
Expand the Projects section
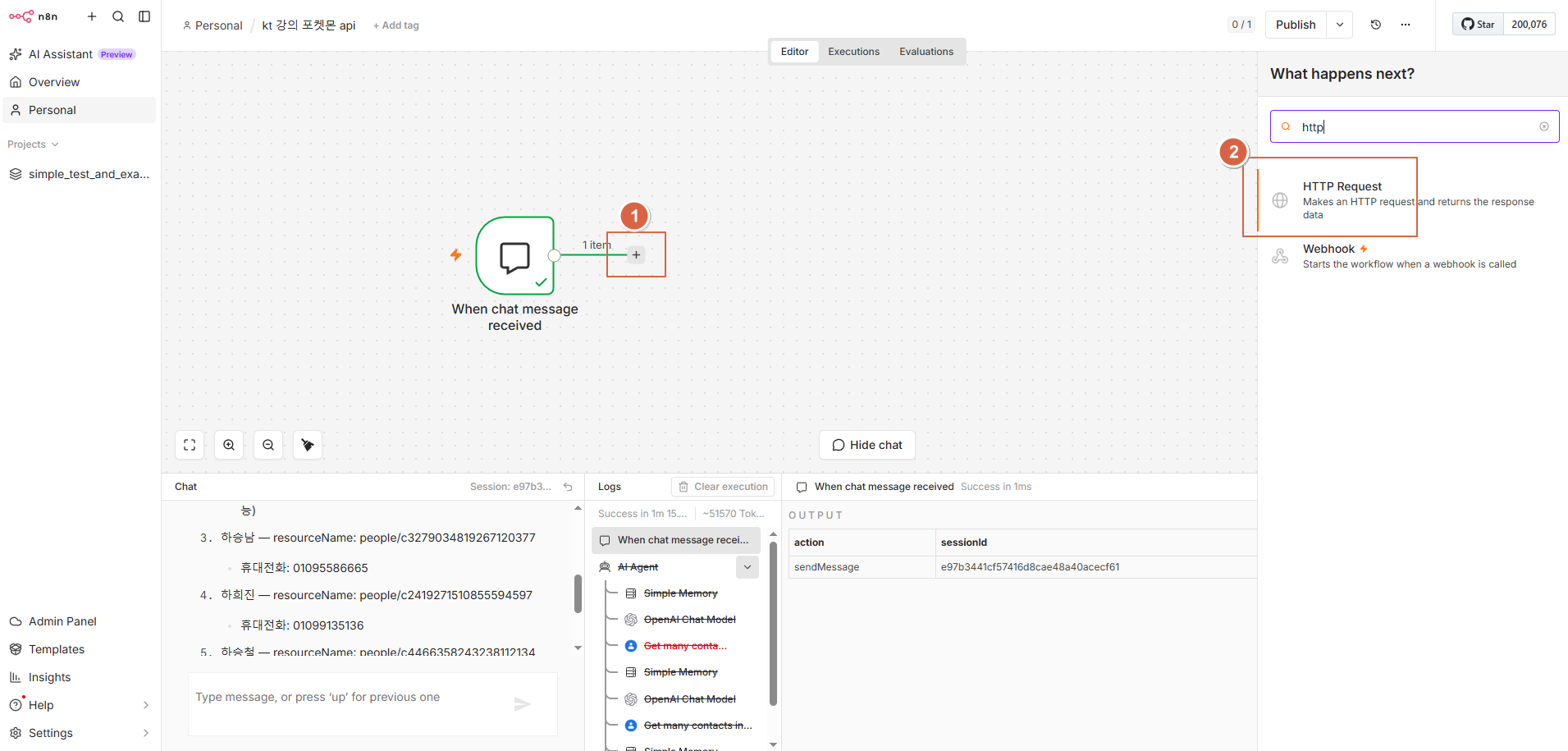tap(33, 144)
